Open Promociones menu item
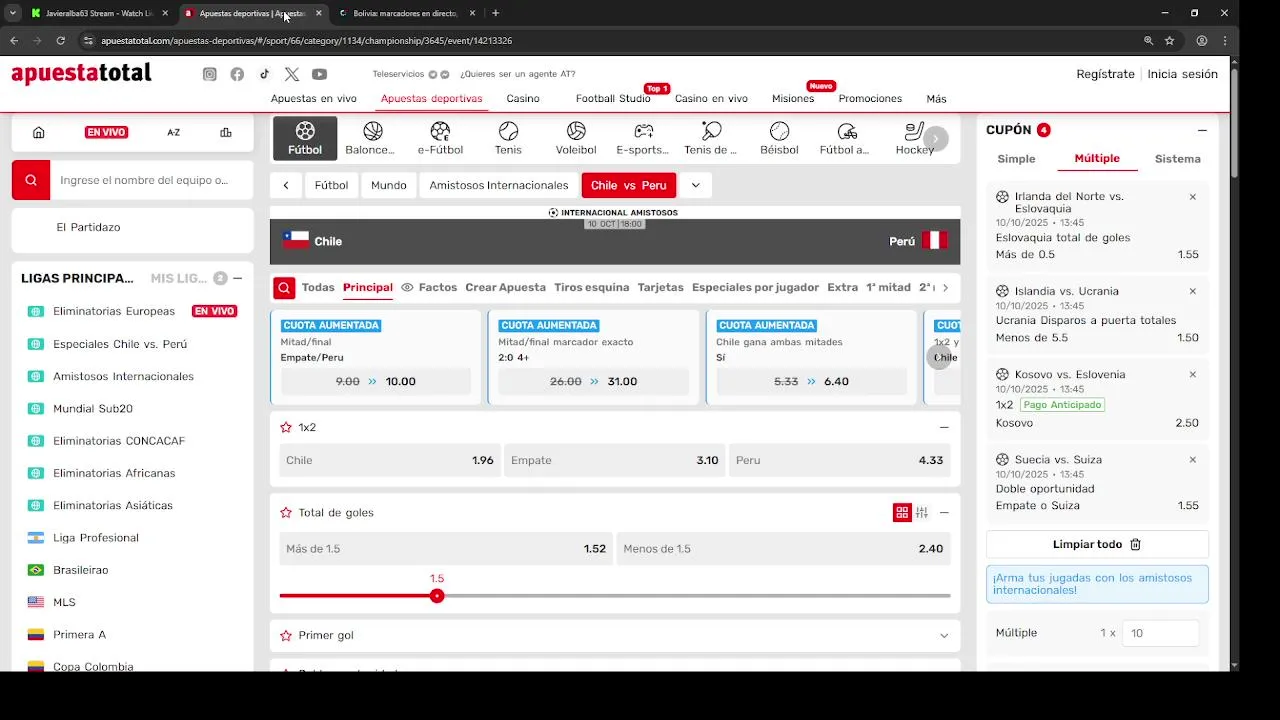This screenshot has width=1280, height=720. (x=870, y=99)
